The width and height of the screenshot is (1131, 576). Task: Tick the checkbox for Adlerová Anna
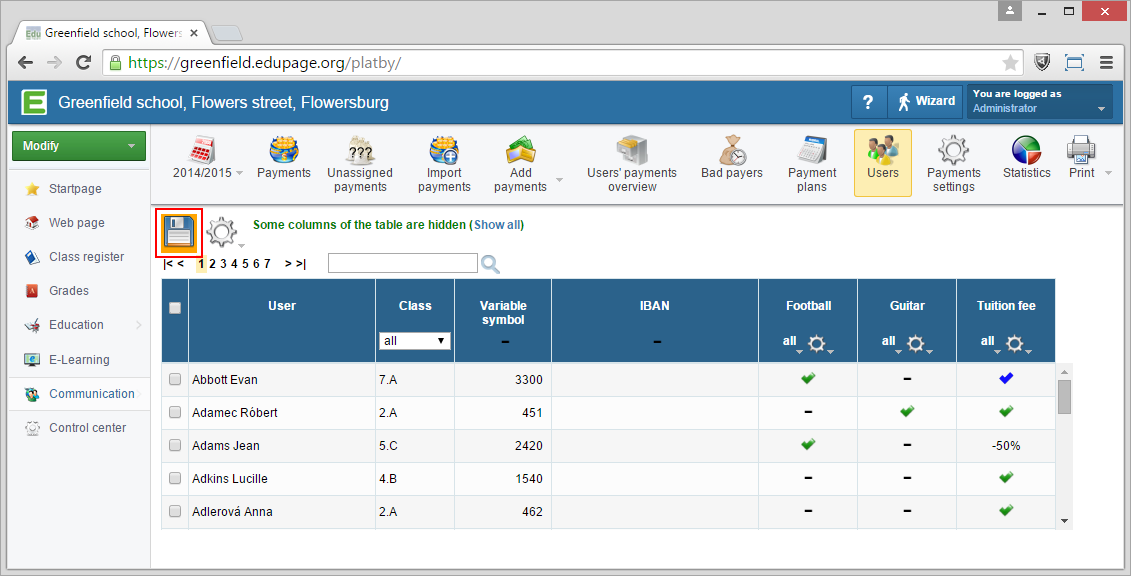click(175, 511)
